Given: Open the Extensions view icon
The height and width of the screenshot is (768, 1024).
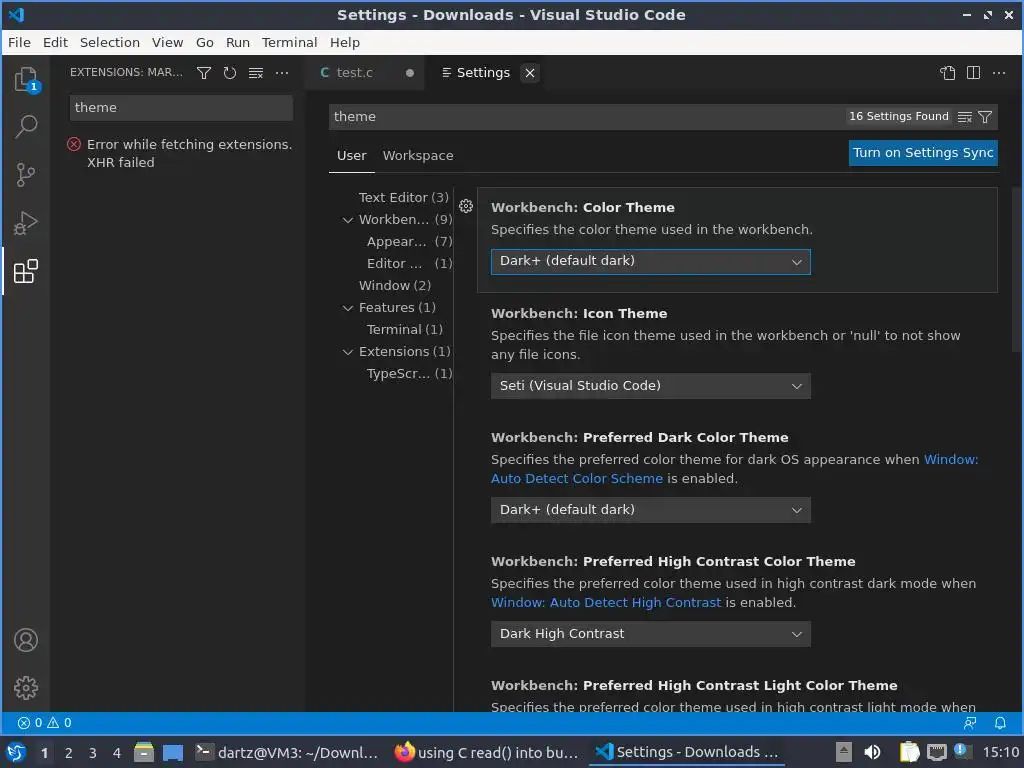Looking at the screenshot, I should coord(26,271).
